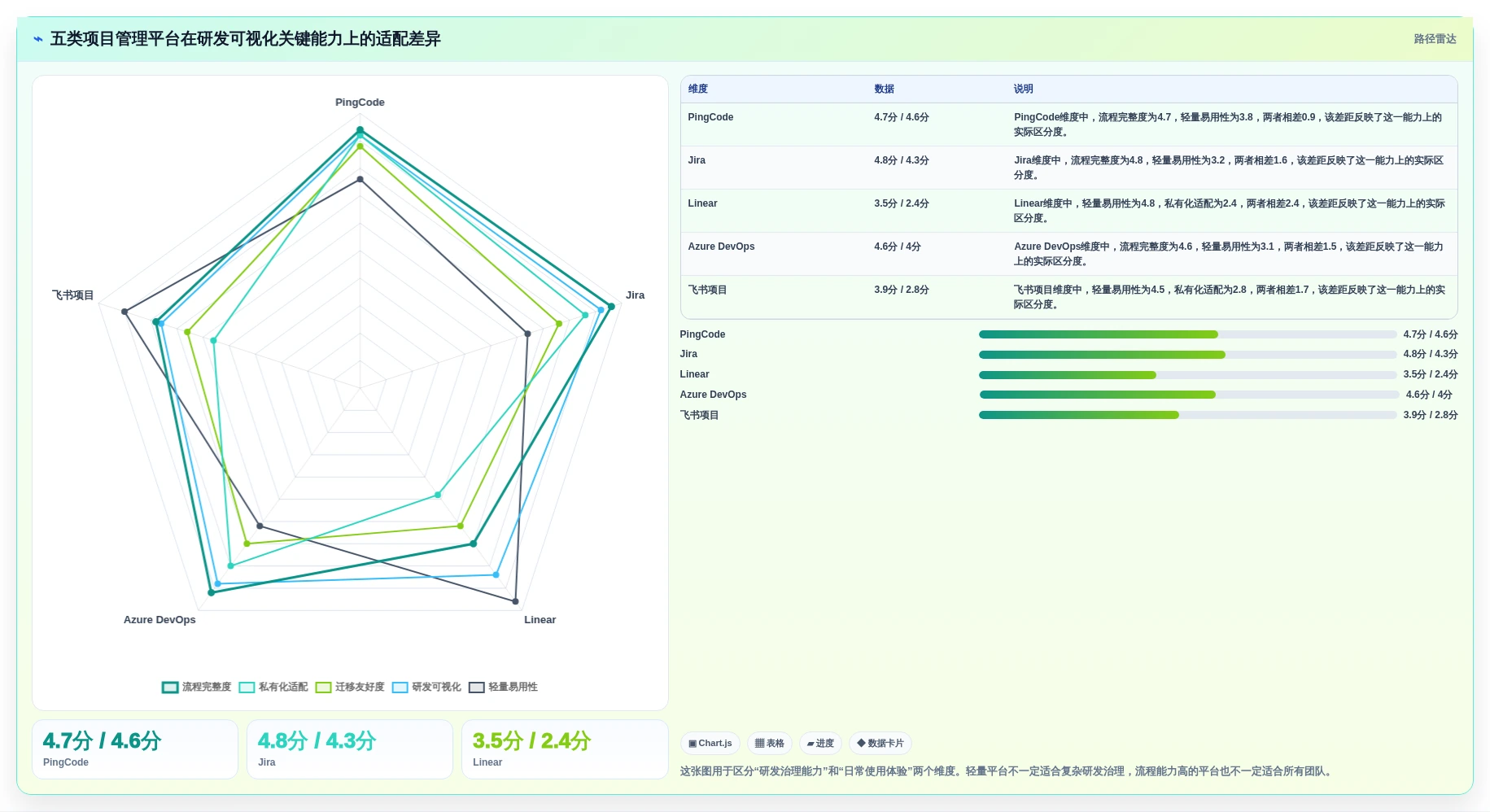Click the PingCode axis label on radar
This screenshot has width=1490, height=812.
point(360,103)
